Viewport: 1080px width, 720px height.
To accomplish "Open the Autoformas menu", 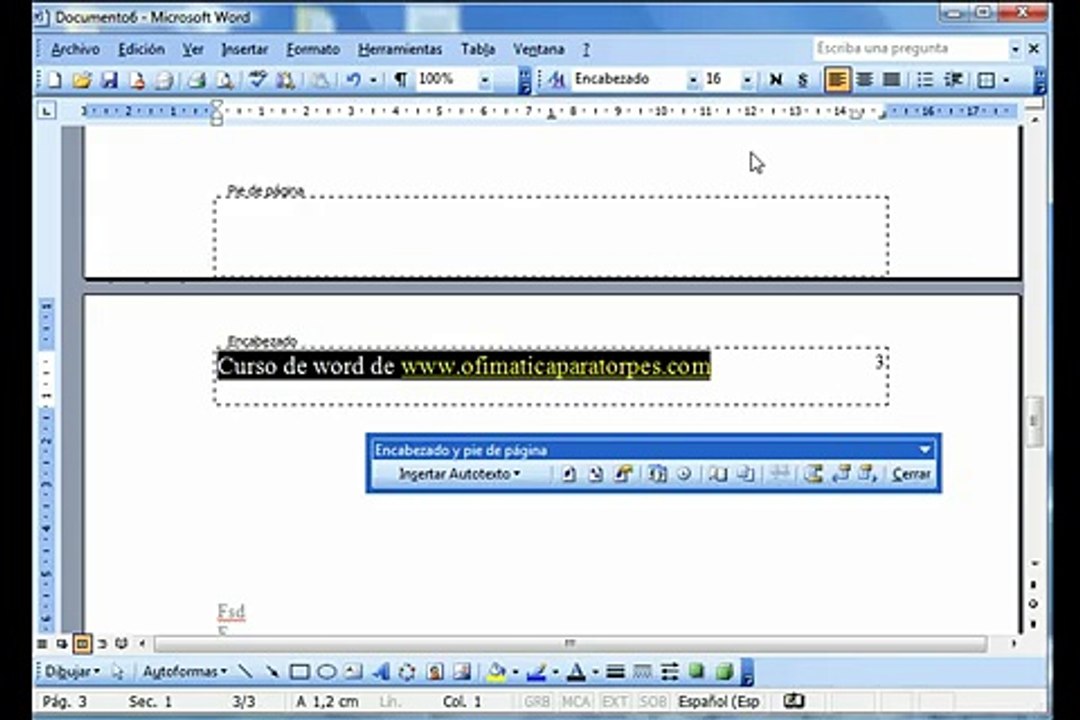I will (185, 671).
